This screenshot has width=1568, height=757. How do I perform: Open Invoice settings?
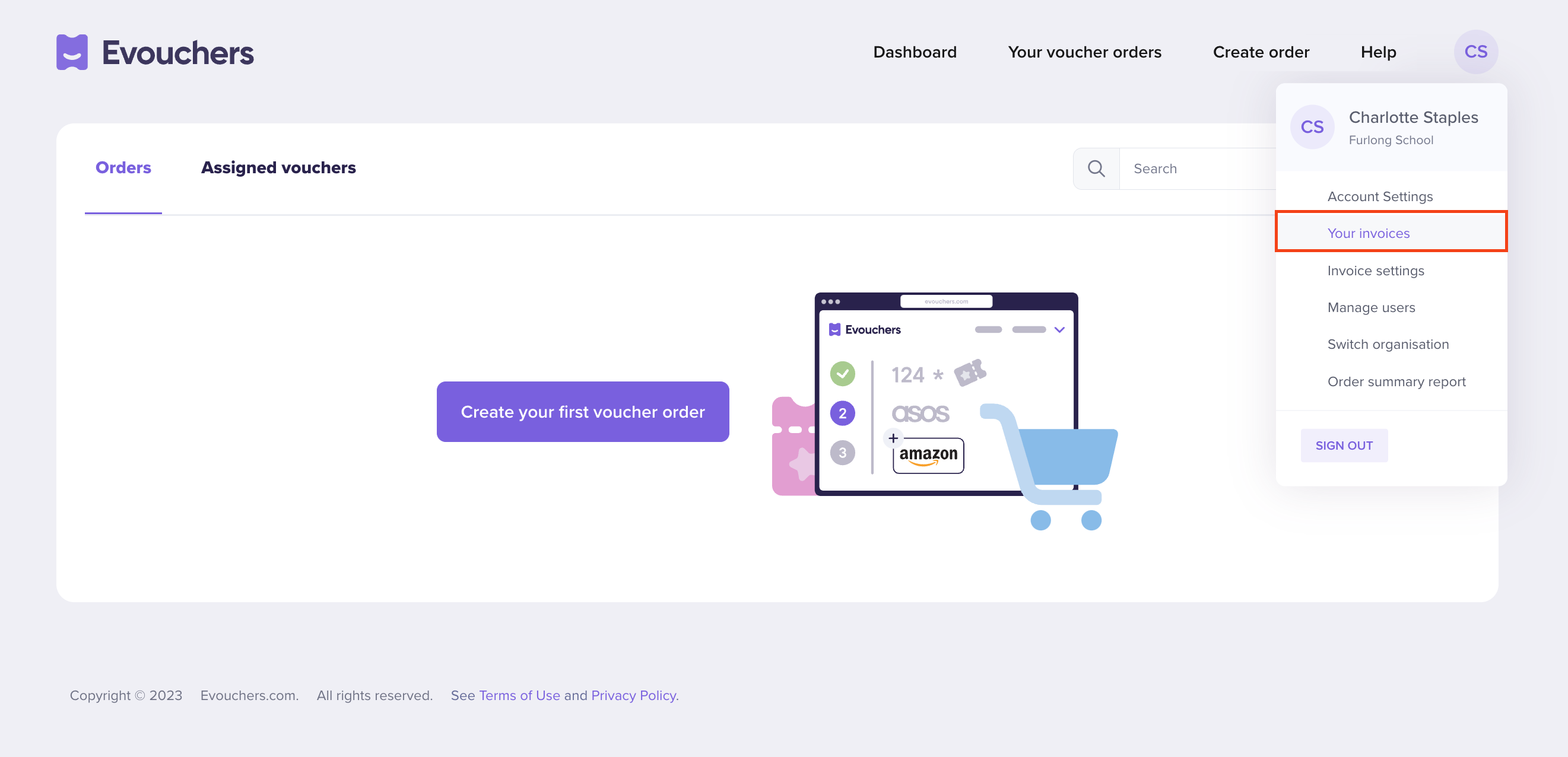1376,270
